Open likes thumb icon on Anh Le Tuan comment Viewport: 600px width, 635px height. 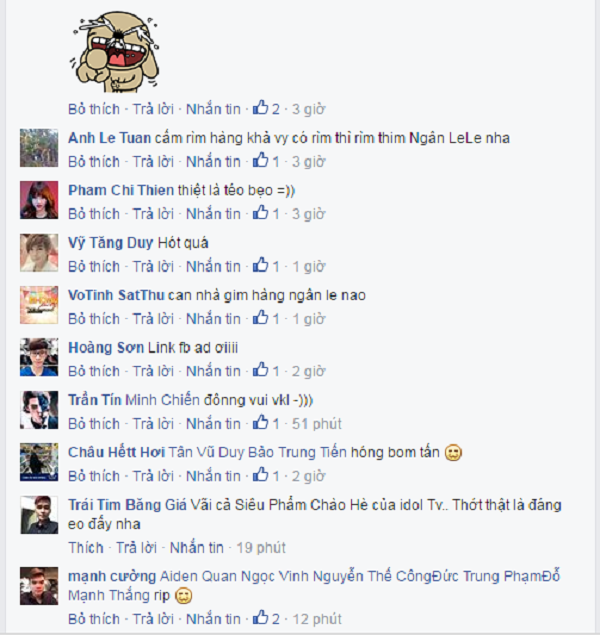tap(260, 161)
